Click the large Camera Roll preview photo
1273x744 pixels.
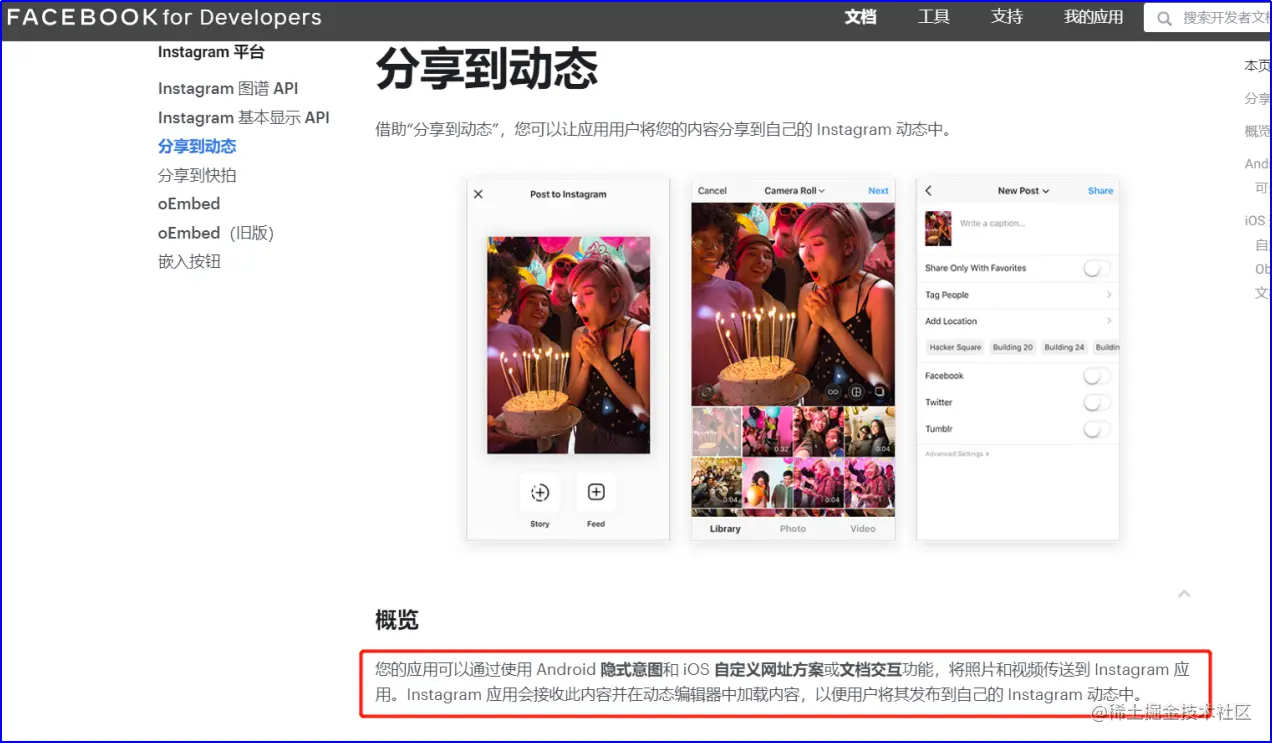793,304
